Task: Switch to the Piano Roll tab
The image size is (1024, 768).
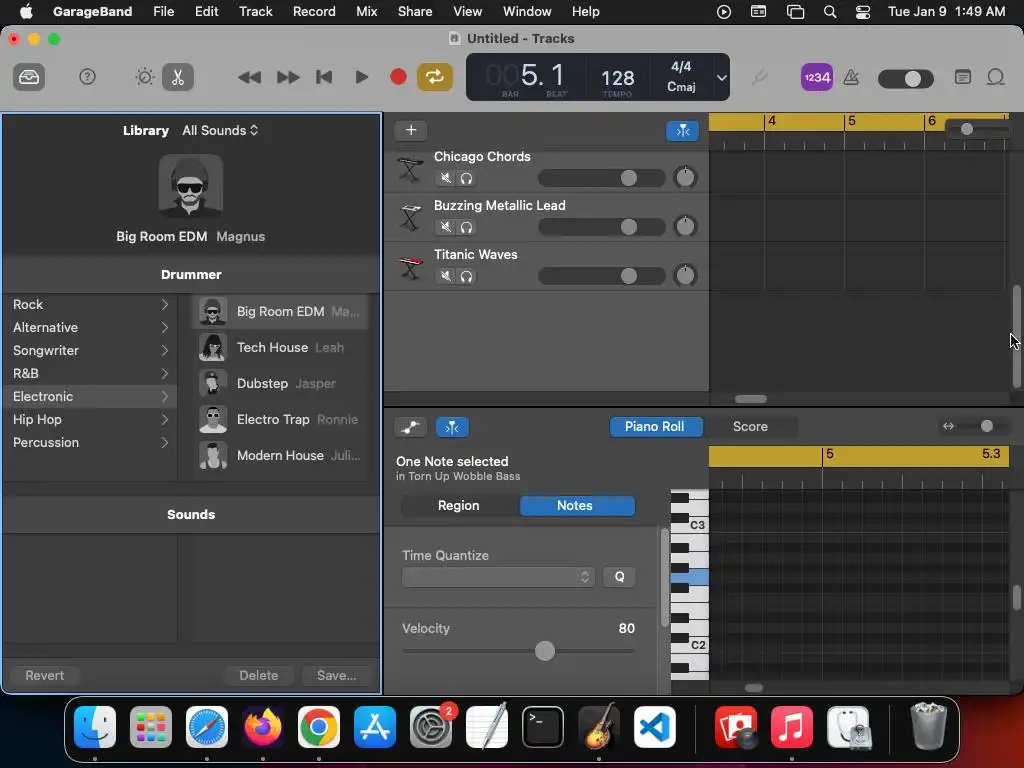Action: click(x=655, y=426)
